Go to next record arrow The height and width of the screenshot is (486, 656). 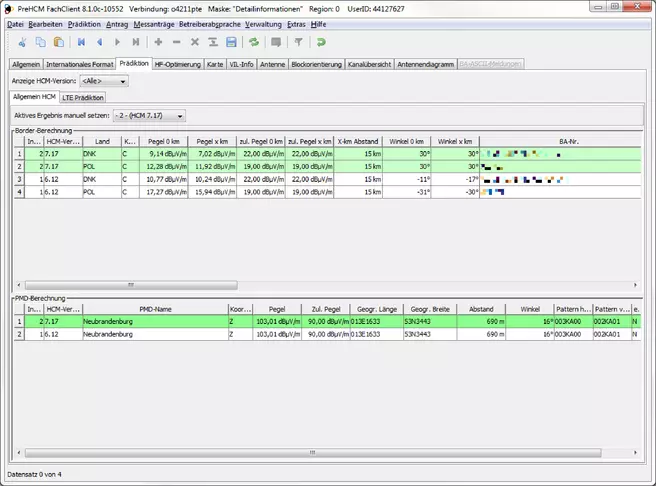pos(118,42)
